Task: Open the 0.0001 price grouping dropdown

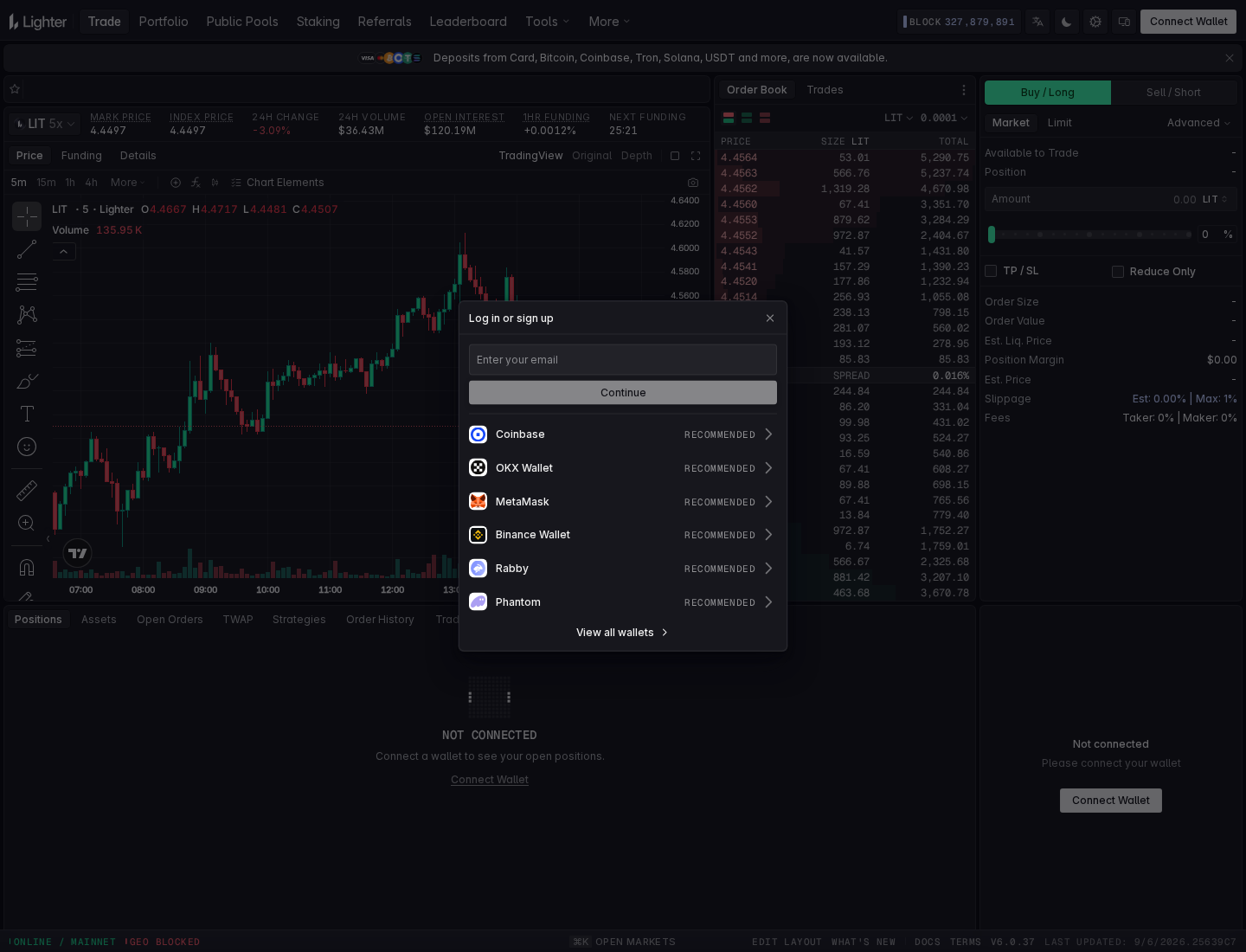Action: 944,118
